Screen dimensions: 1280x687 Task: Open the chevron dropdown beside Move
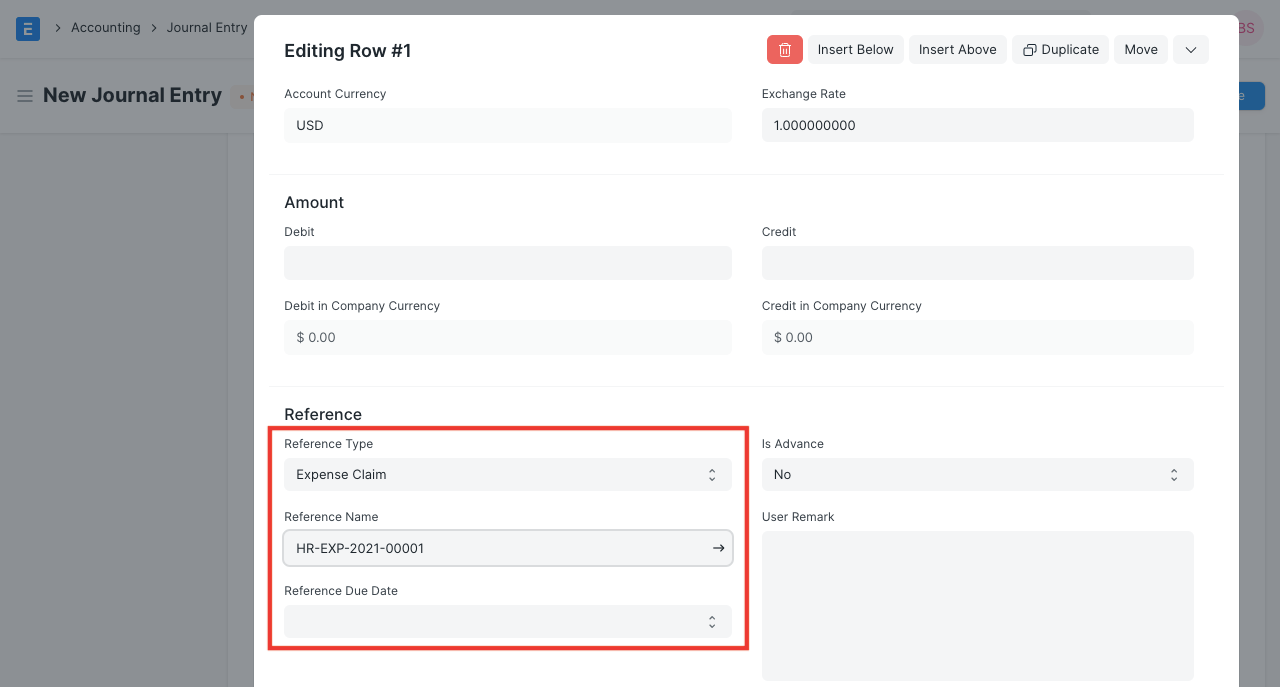pyautogui.click(x=1190, y=50)
